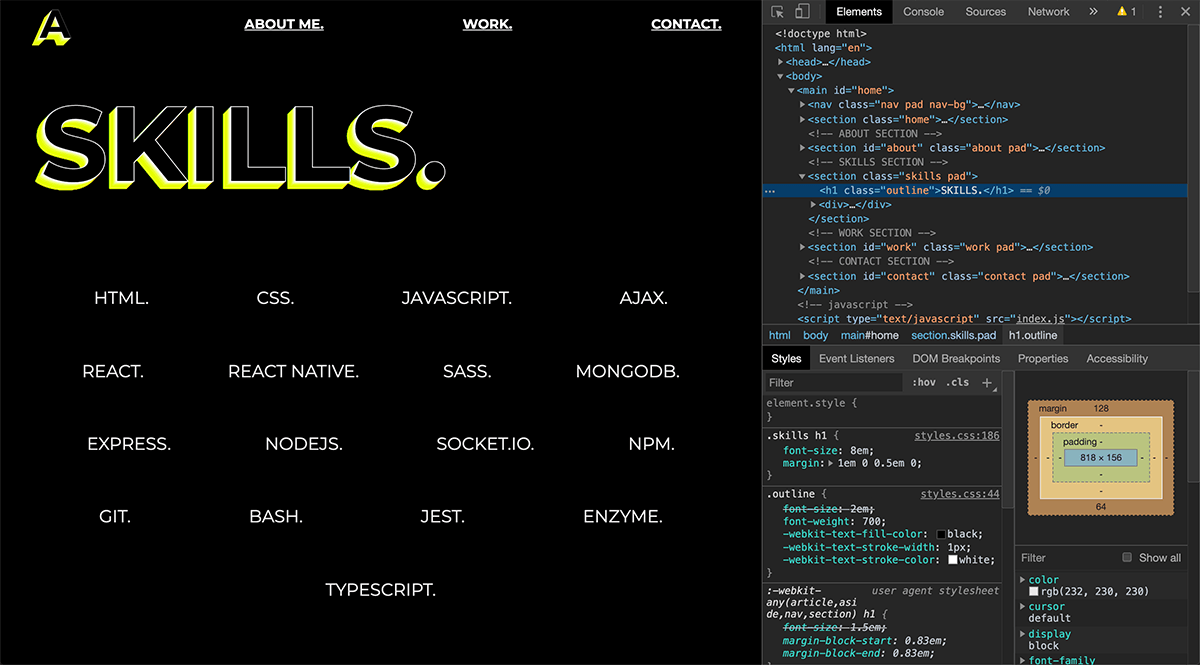Open the Properties pane tab
Viewport: 1200px width, 665px height.
click(1043, 358)
